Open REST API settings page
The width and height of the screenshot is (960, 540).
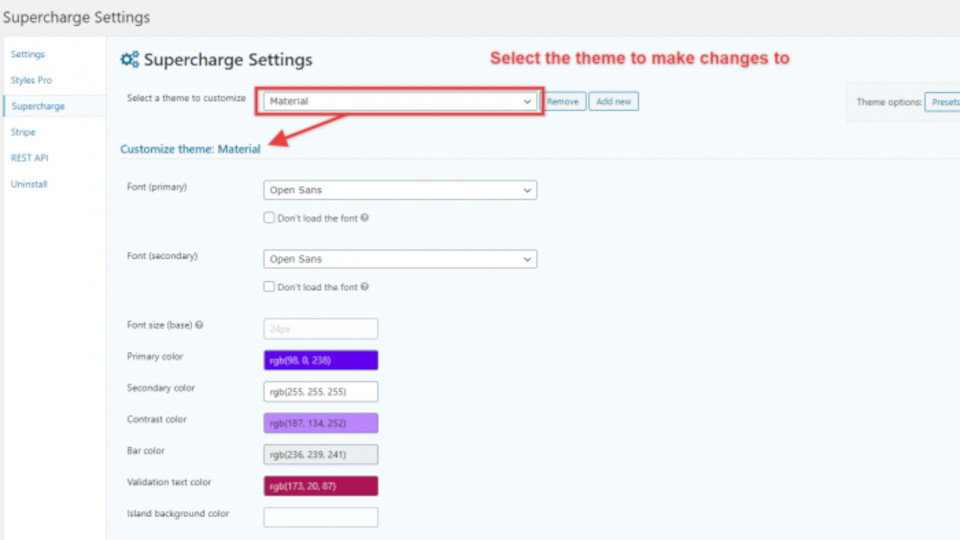tap(29, 158)
